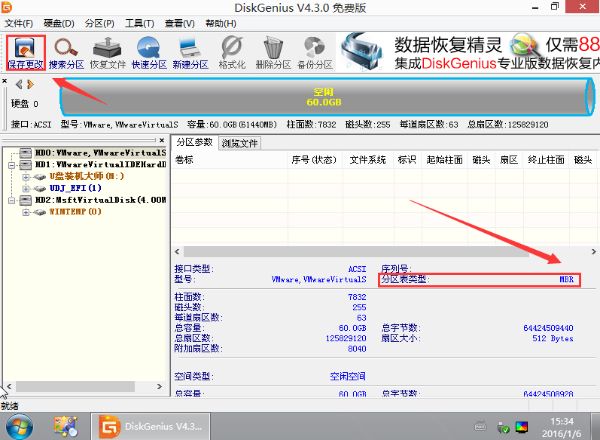The height and width of the screenshot is (440, 600).
Task: Click the 卷标 column header
Action: [230, 160]
